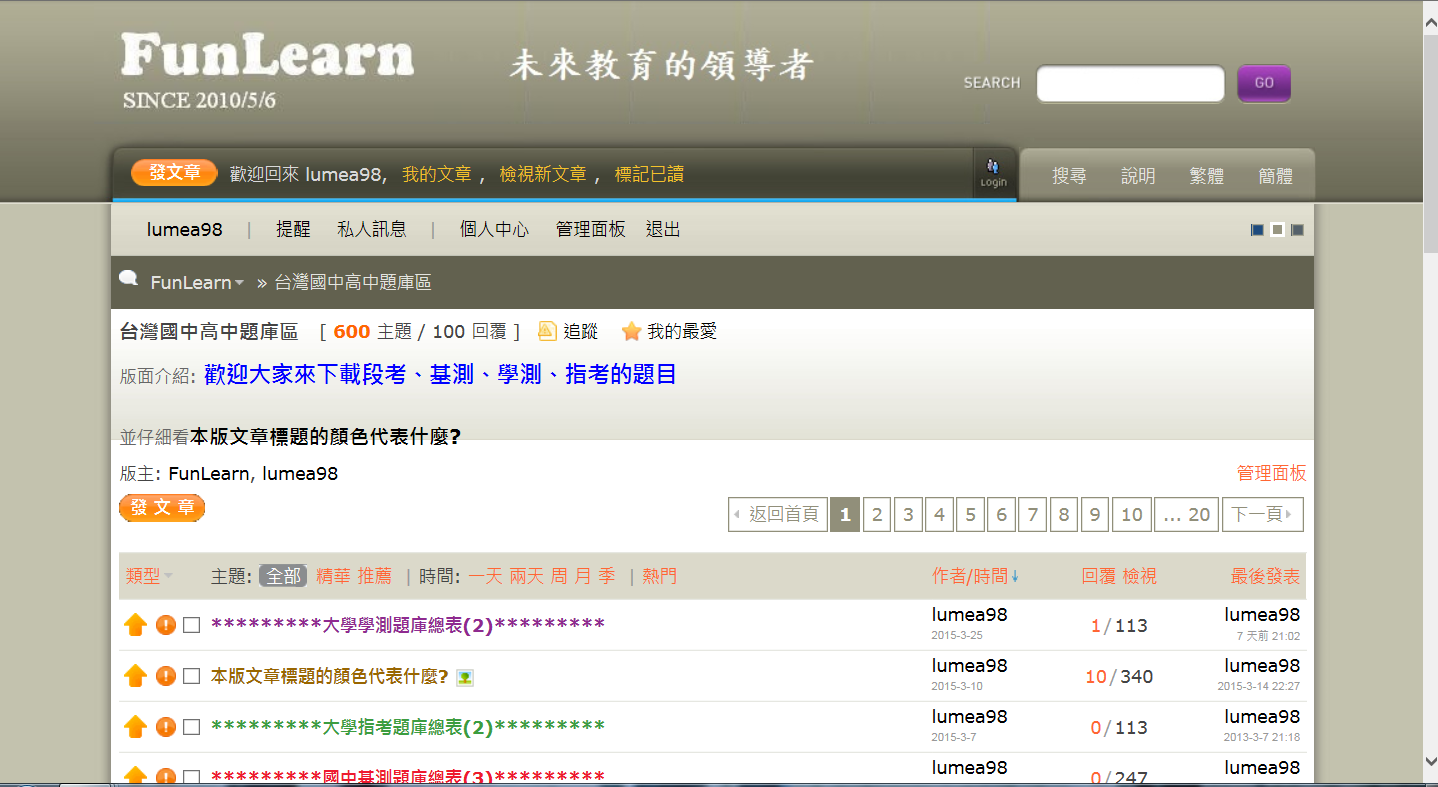The image size is (1438, 787).
Task: Go to page 5 of threads
Action: tap(970, 515)
